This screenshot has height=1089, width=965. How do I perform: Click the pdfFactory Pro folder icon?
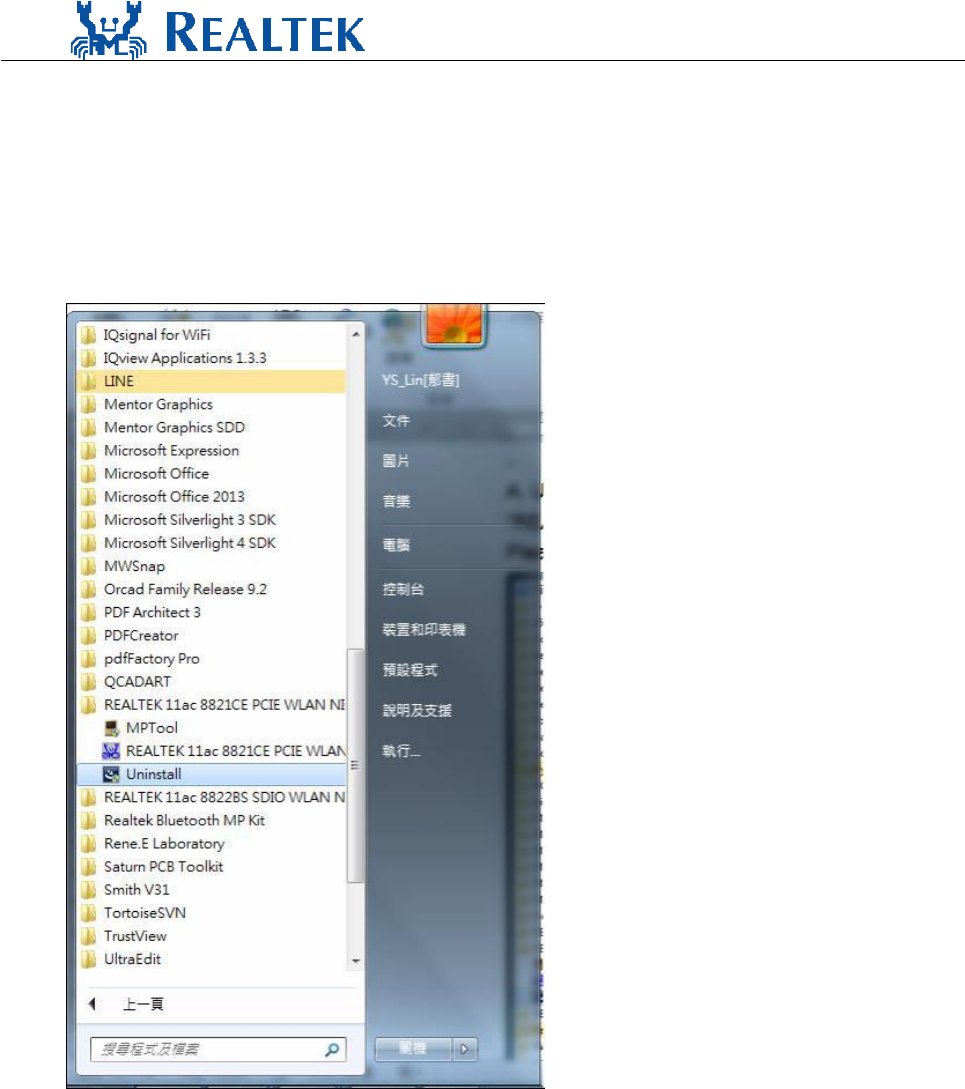tap(88, 658)
